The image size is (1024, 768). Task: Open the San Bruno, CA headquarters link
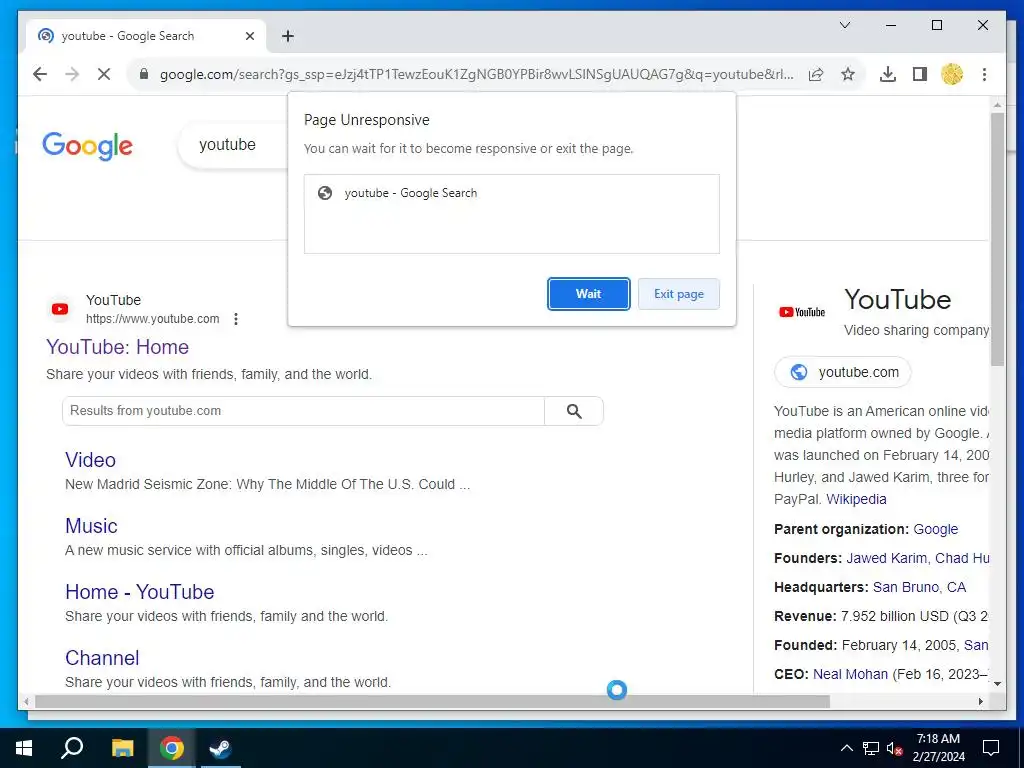pos(920,587)
